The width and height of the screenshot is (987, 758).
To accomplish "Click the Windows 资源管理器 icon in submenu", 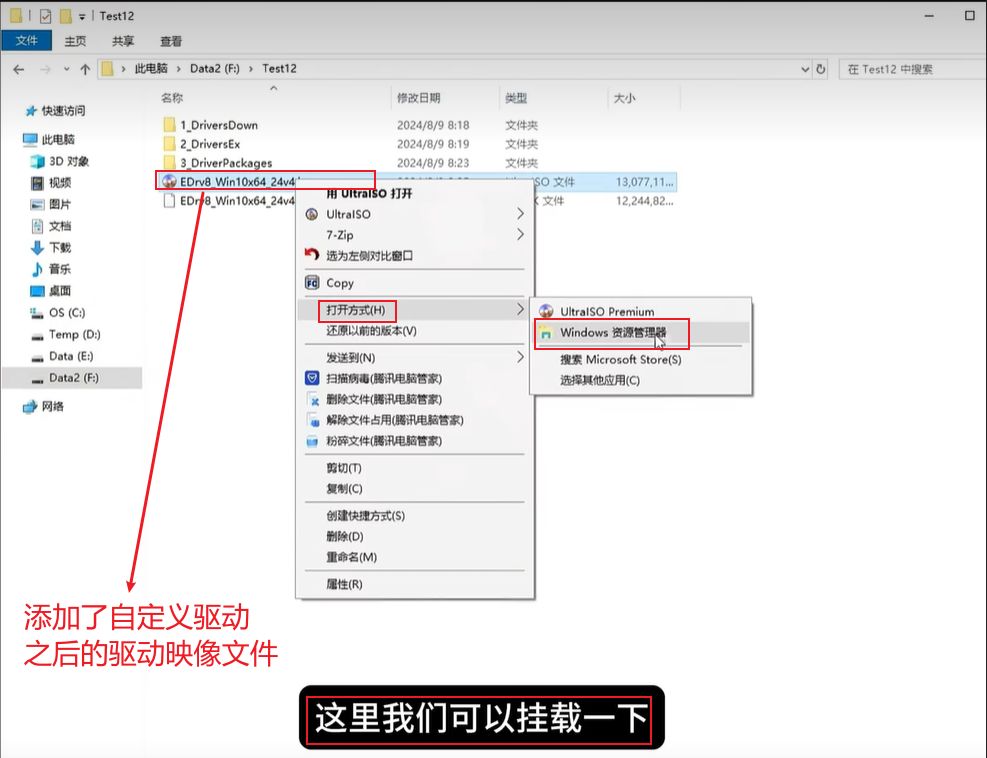I will [x=546, y=333].
